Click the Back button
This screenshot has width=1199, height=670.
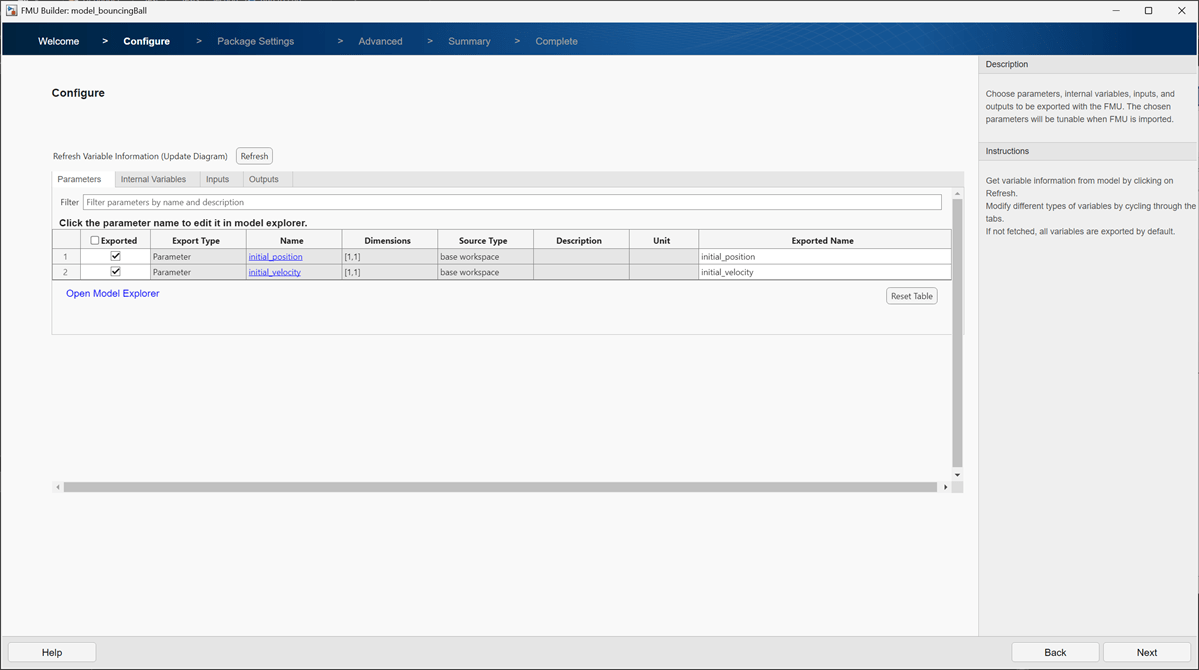pyautogui.click(x=1055, y=652)
